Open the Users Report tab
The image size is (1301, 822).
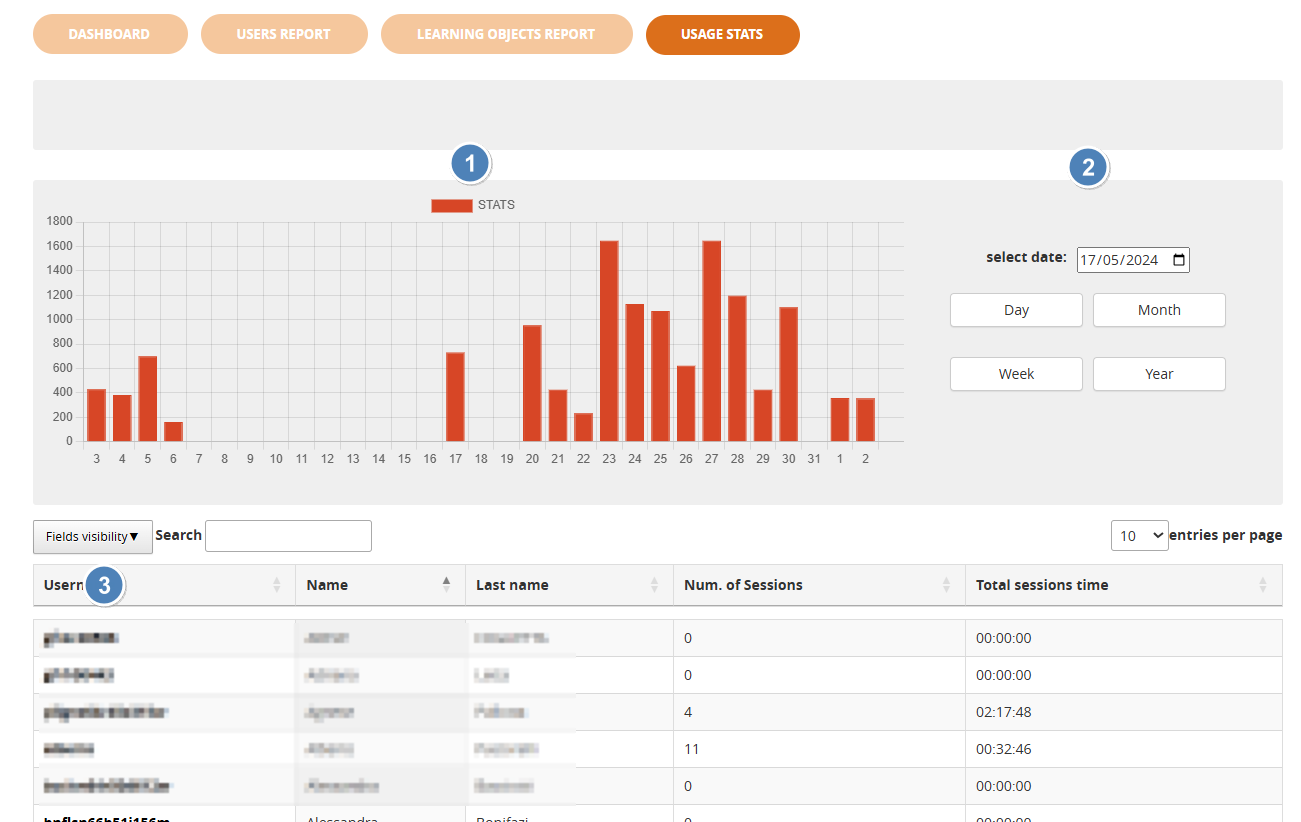[x=283, y=34]
